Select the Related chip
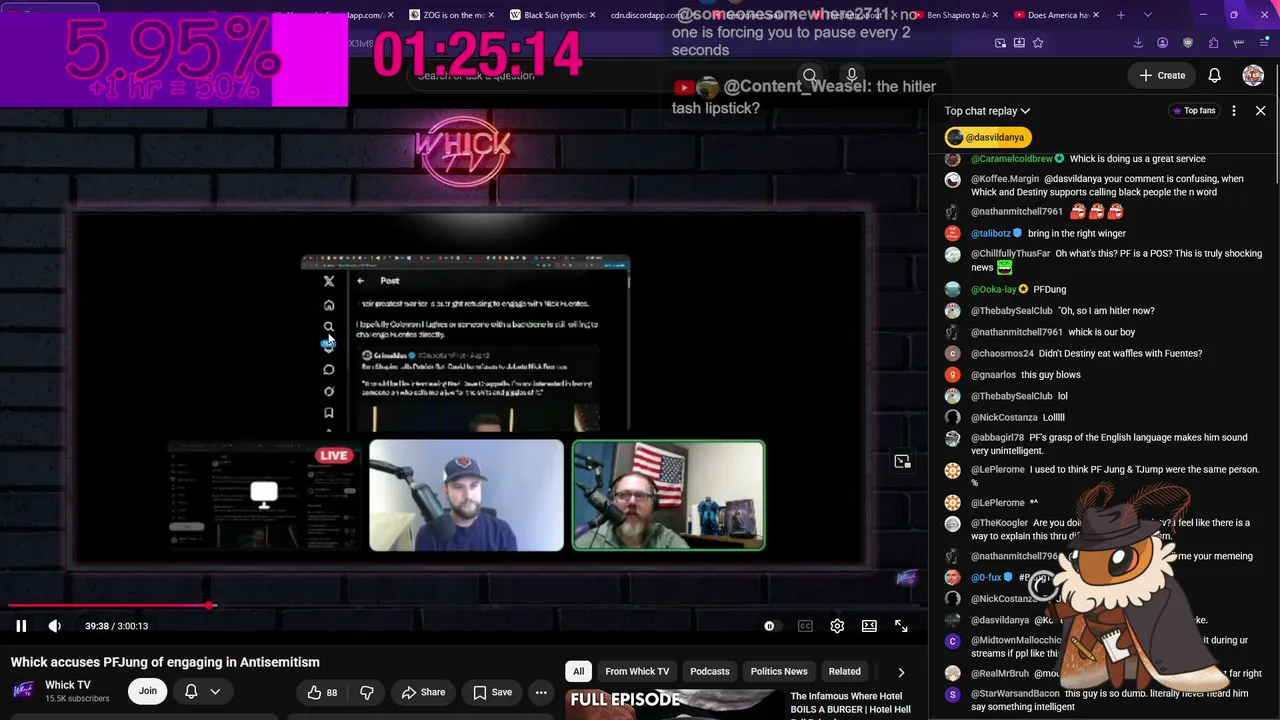1280x720 pixels. pos(844,671)
